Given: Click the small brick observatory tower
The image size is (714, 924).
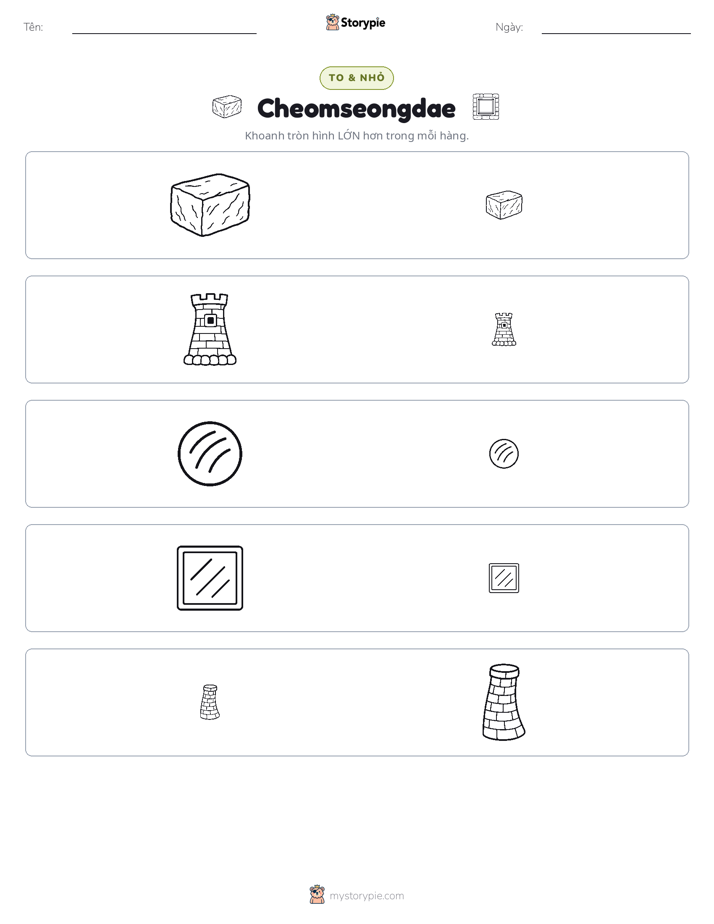Looking at the screenshot, I should (x=210, y=702).
